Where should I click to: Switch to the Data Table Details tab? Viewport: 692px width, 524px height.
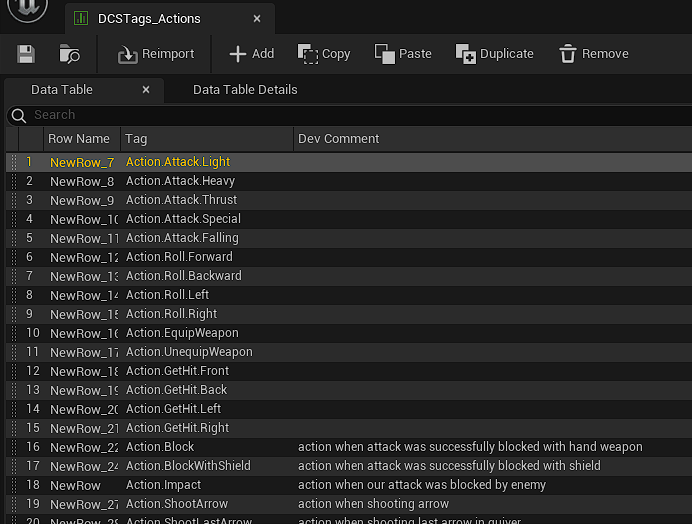245,89
